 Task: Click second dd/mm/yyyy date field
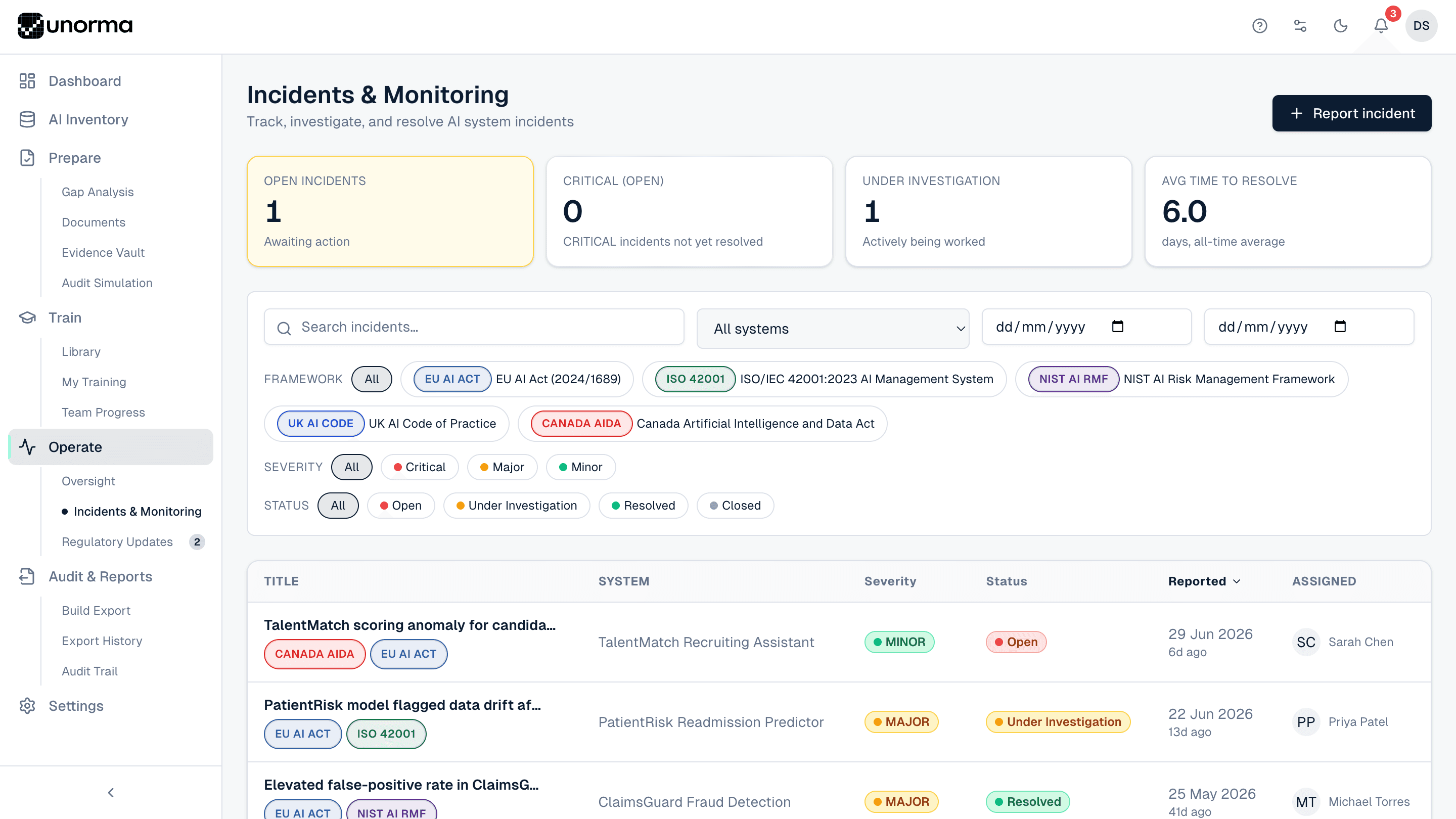pyautogui.click(x=1309, y=327)
